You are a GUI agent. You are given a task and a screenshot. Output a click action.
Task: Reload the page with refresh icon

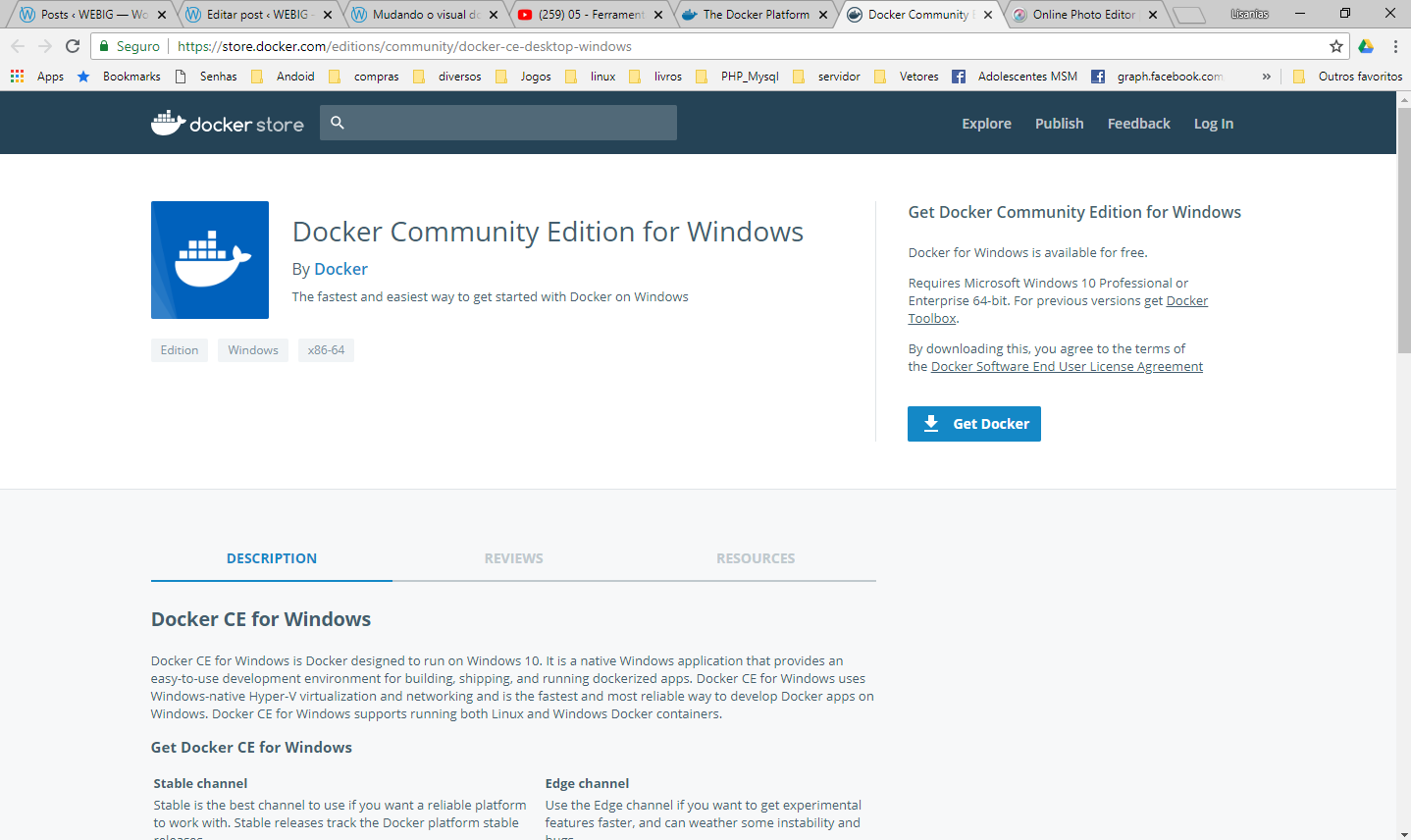click(73, 46)
